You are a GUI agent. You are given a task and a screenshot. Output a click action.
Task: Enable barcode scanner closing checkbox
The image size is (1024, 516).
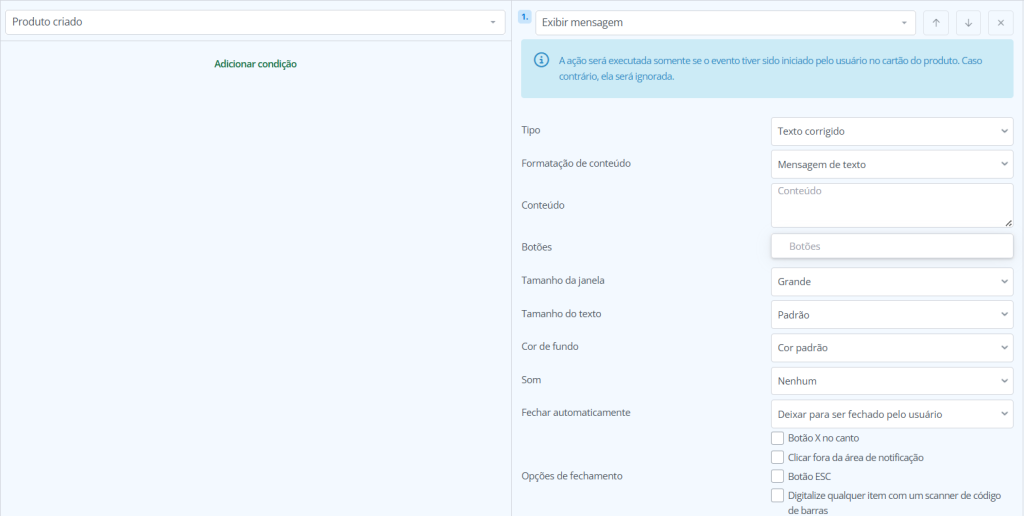coord(778,495)
